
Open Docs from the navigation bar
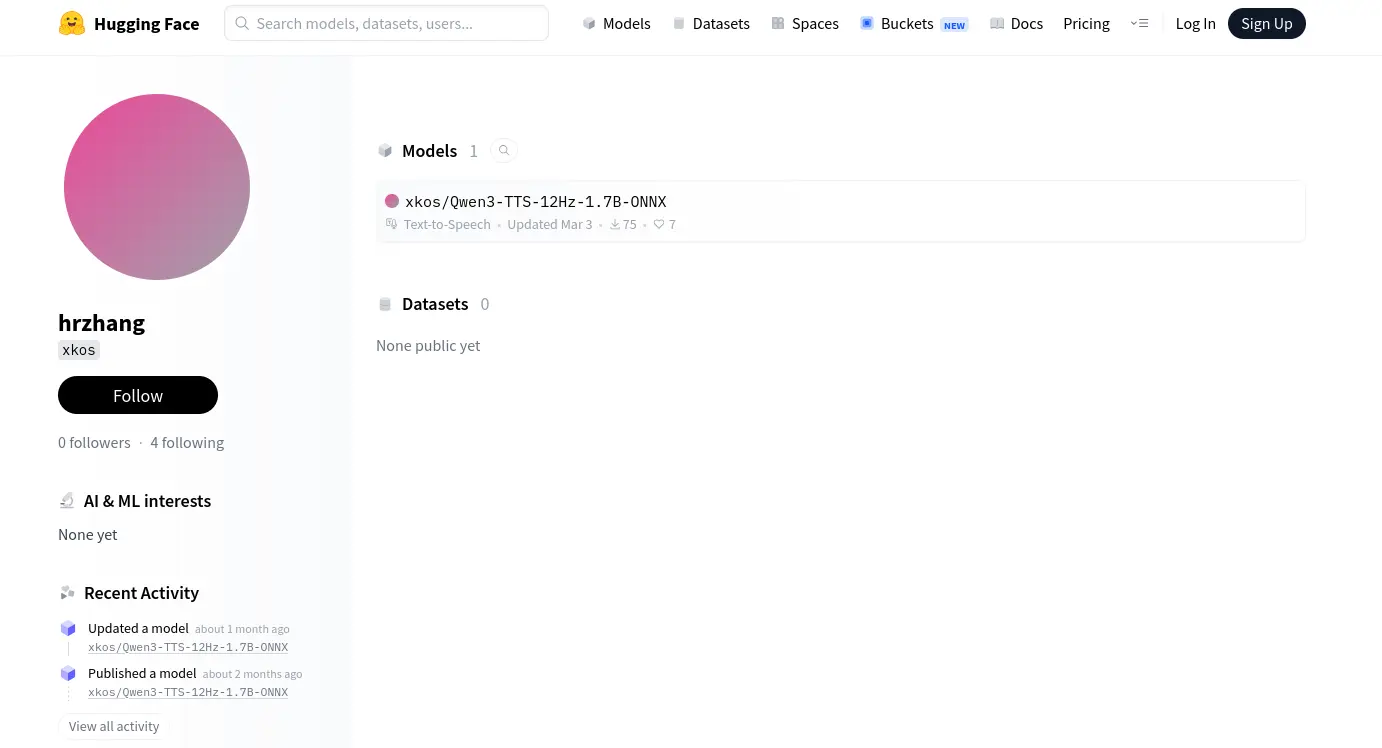pyautogui.click(x=1016, y=23)
